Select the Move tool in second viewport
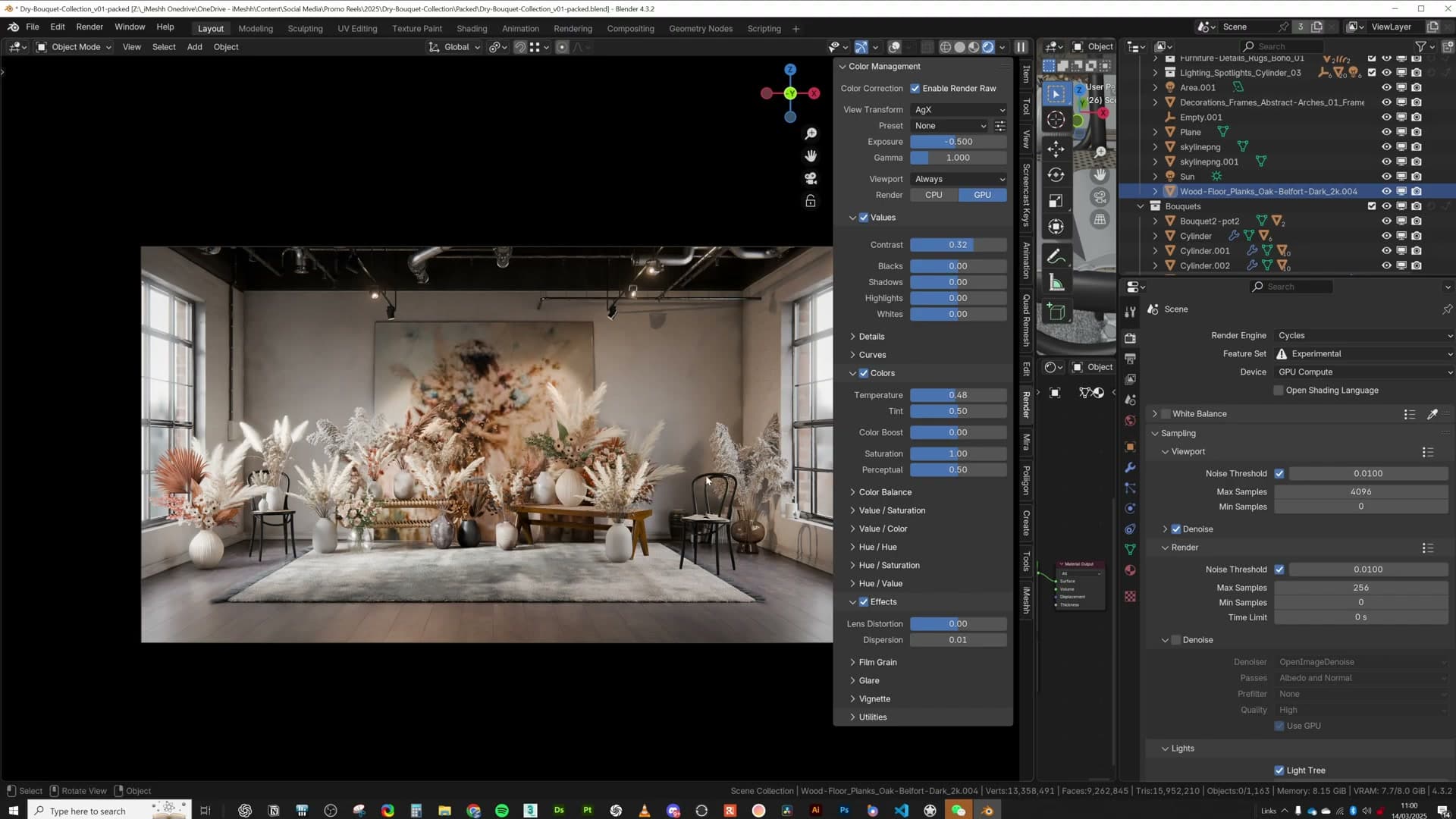The image size is (1456, 819). [x=1056, y=148]
